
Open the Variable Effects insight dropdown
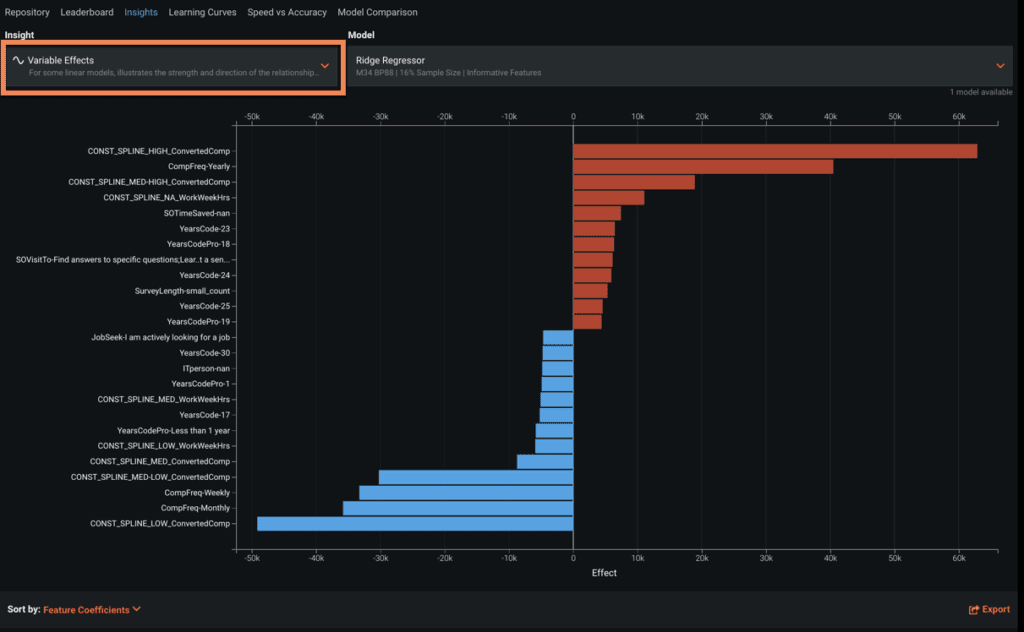click(173, 68)
